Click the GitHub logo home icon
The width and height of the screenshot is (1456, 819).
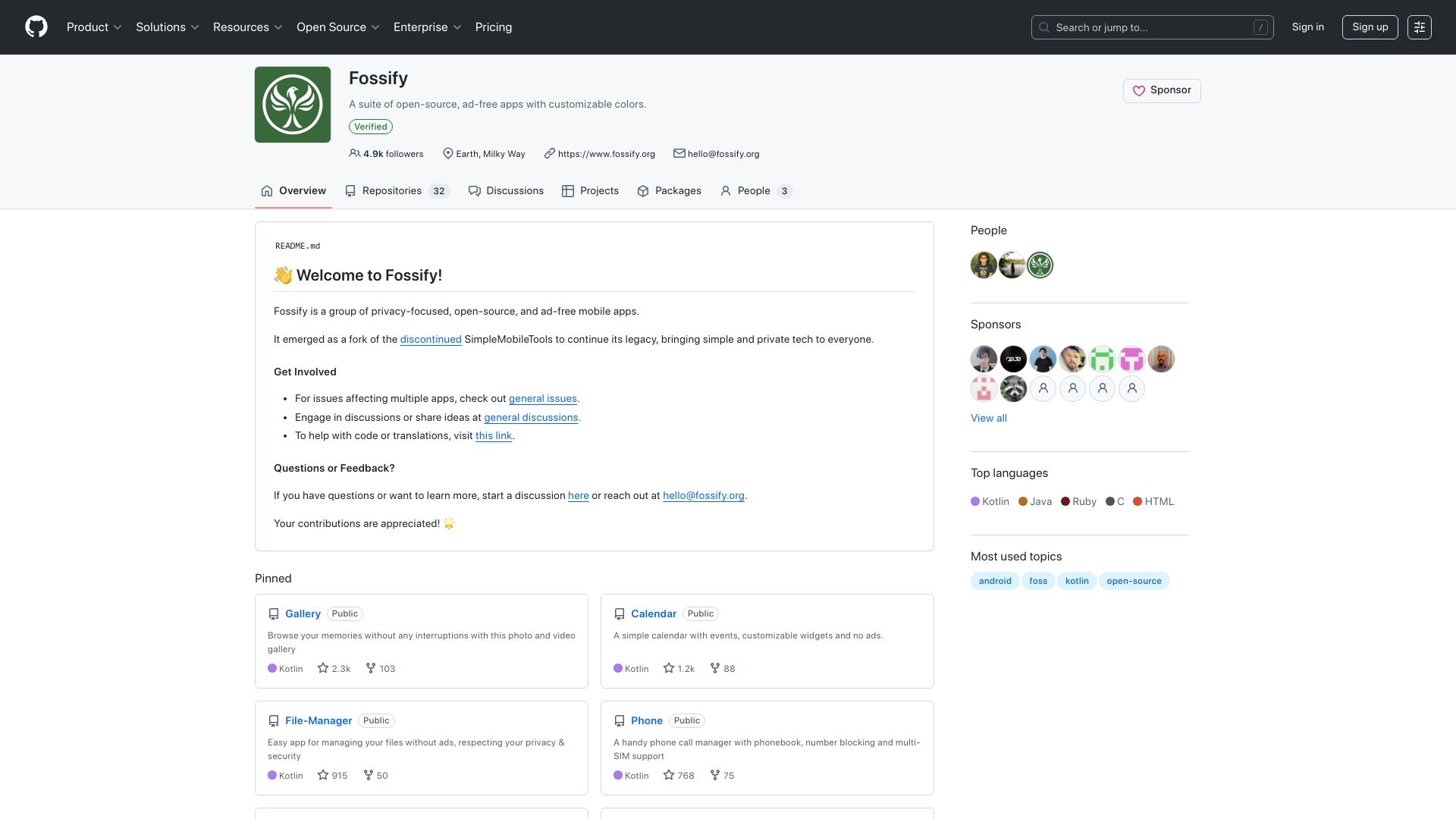pyautogui.click(x=36, y=27)
